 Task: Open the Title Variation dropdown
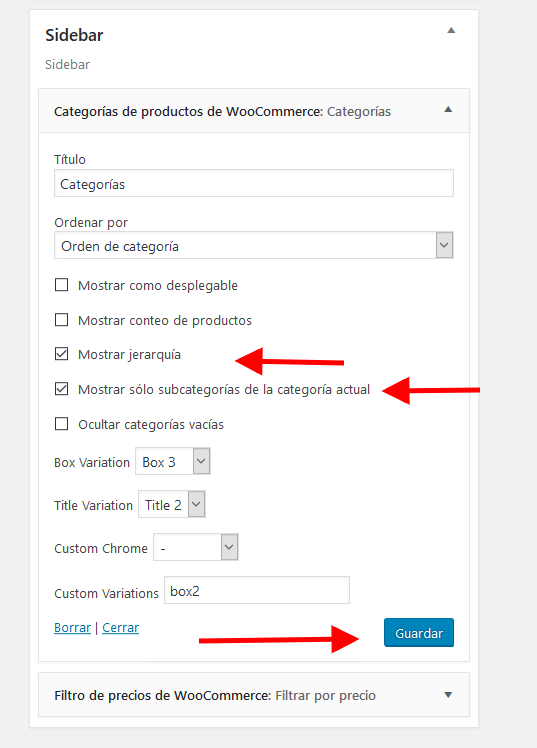click(x=172, y=504)
